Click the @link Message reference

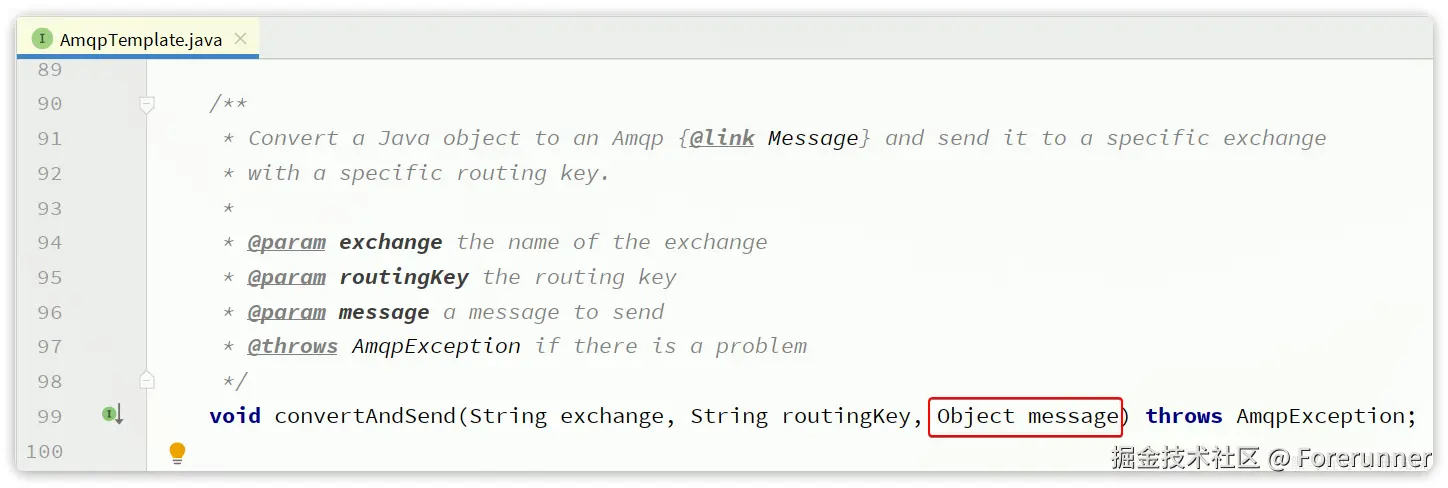pyautogui.click(x=772, y=138)
